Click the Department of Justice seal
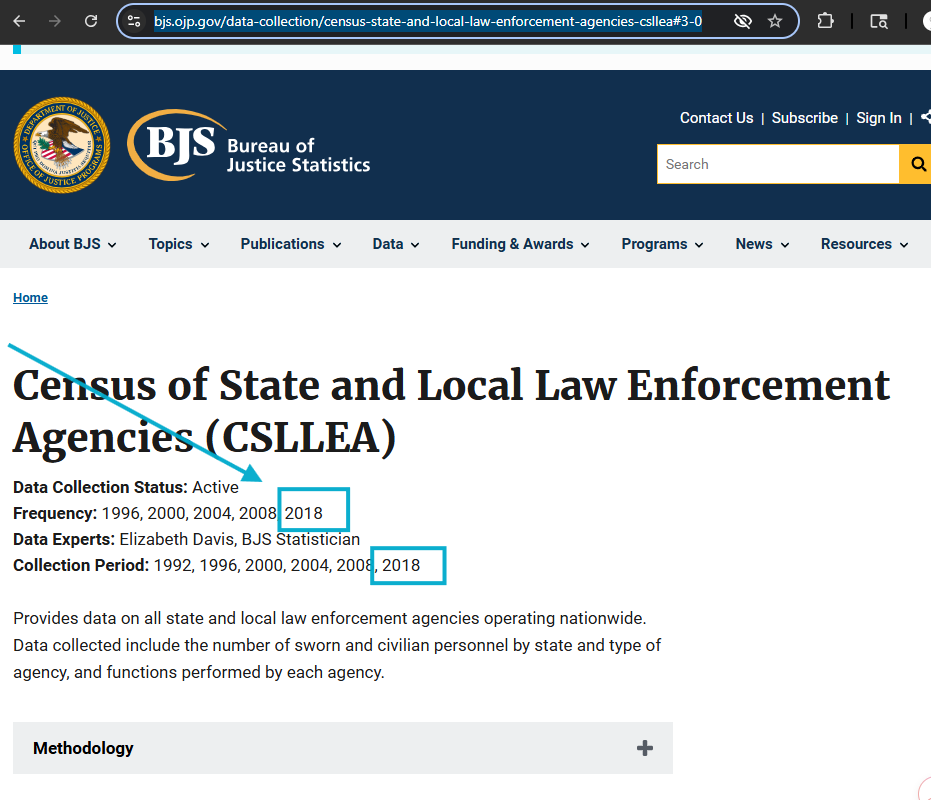This screenshot has width=931, height=800. click(x=62, y=146)
